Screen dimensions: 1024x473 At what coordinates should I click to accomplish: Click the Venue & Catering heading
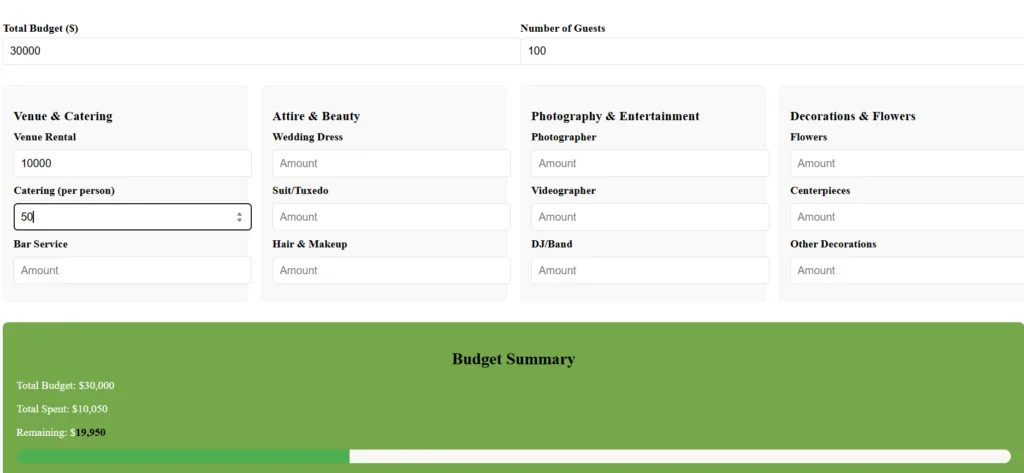coord(63,116)
